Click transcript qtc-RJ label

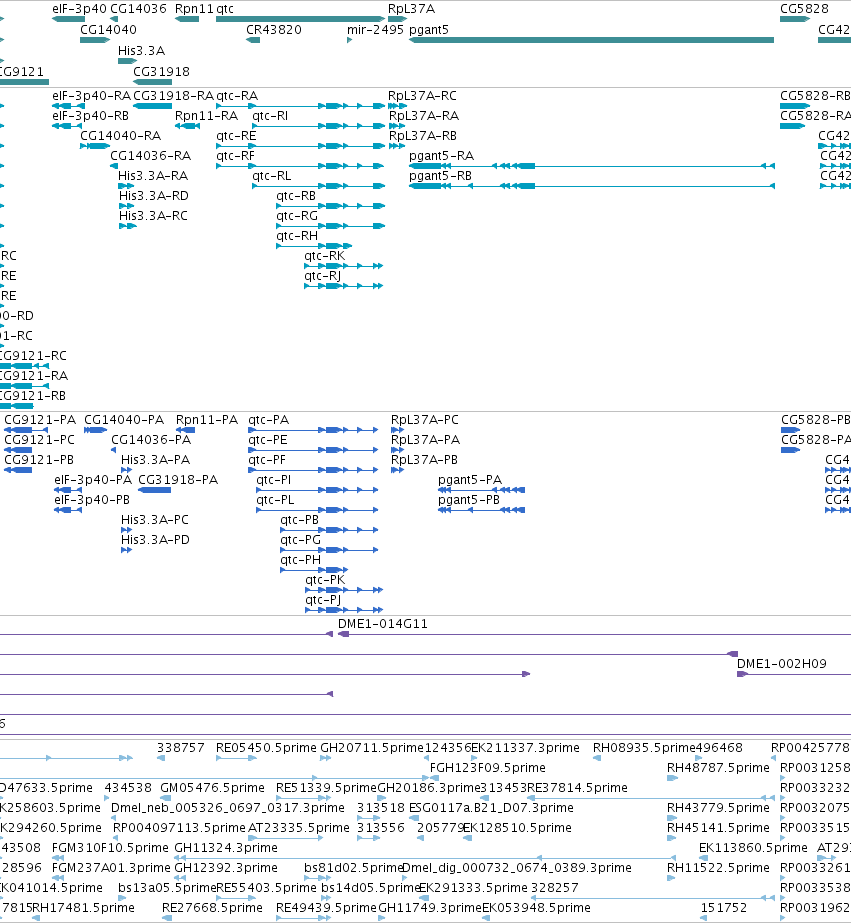point(323,276)
